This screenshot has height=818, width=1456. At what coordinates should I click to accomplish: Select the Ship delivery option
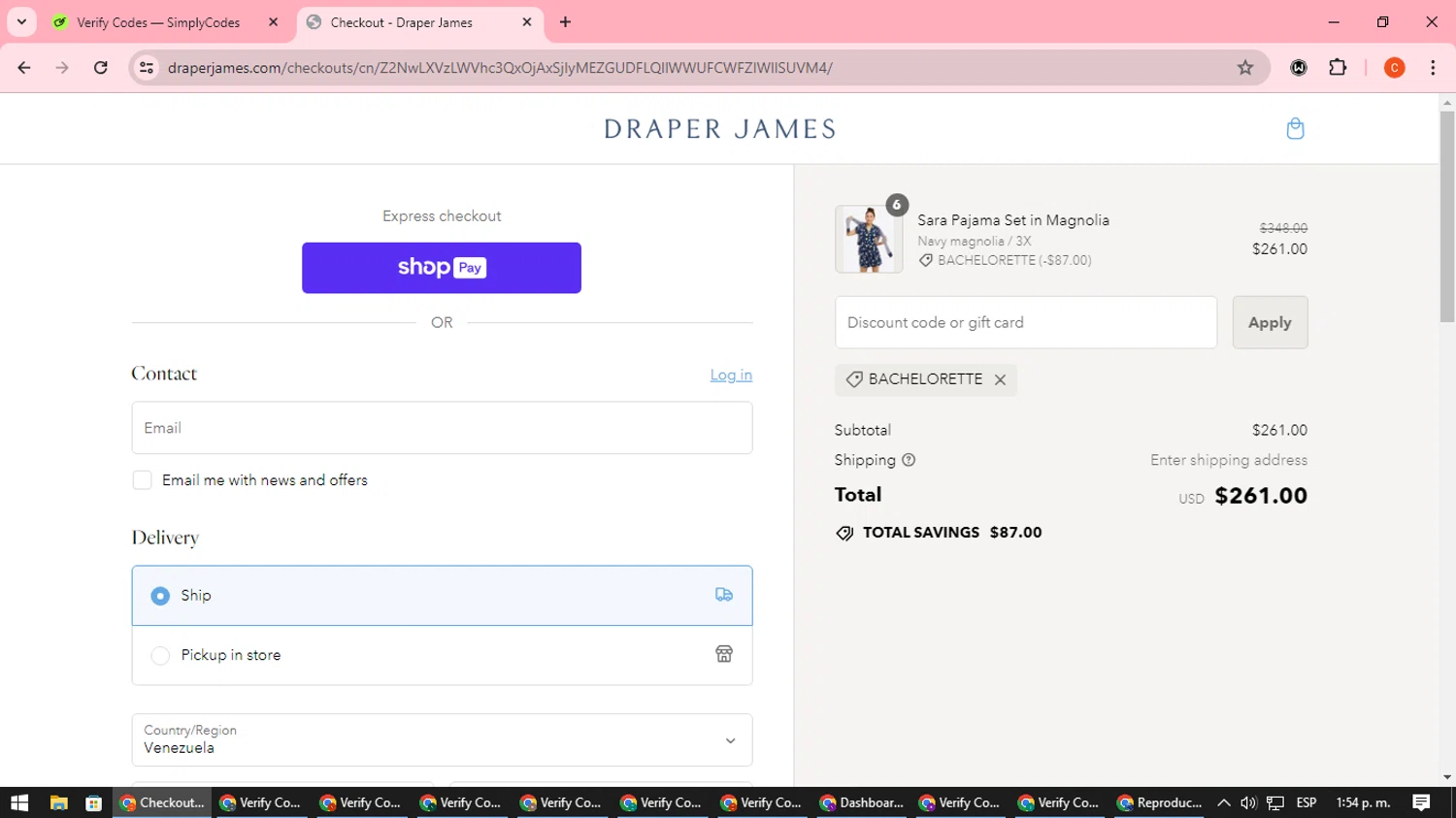coord(442,596)
